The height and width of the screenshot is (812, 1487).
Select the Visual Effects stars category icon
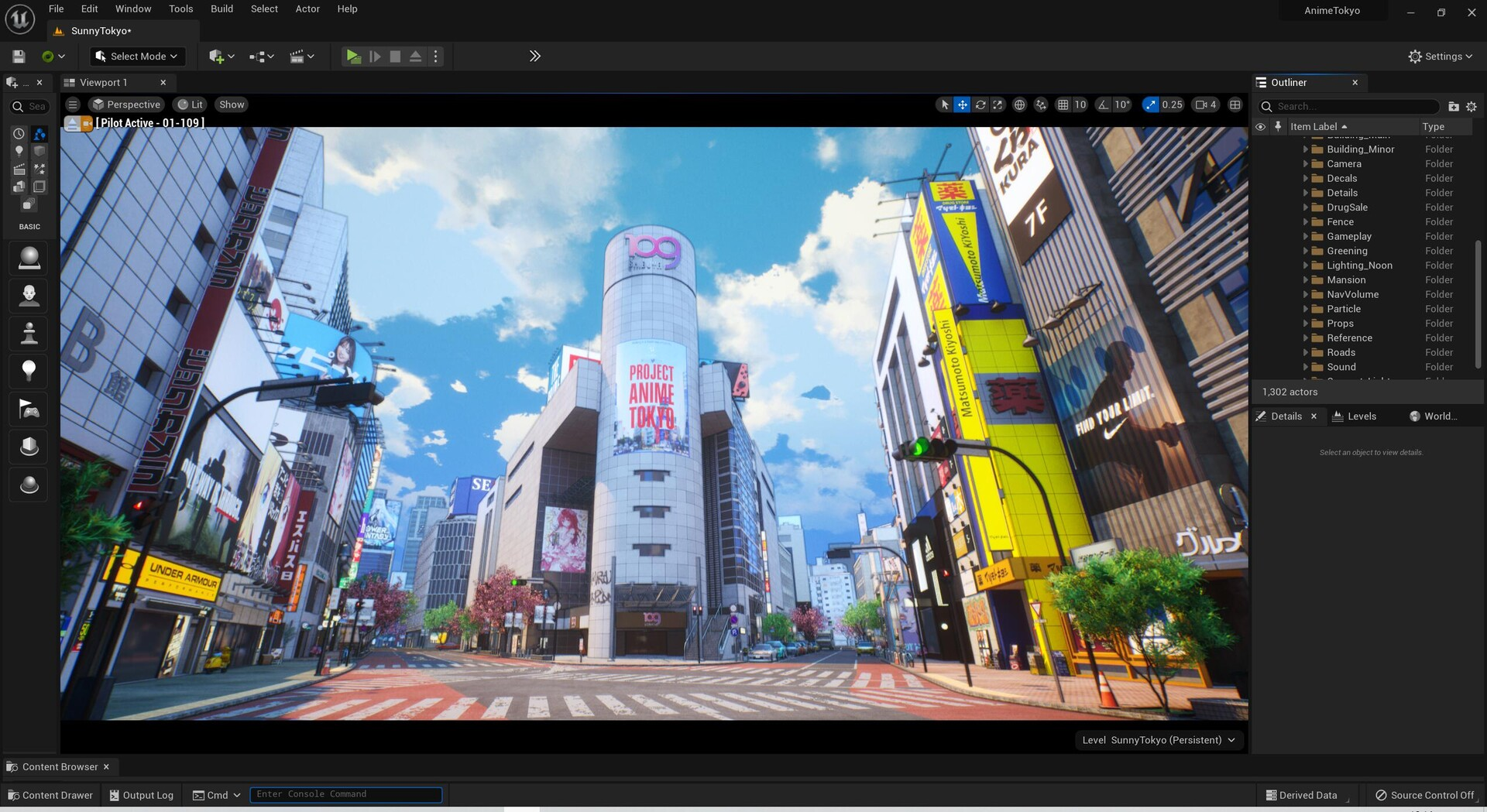click(x=39, y=169)
